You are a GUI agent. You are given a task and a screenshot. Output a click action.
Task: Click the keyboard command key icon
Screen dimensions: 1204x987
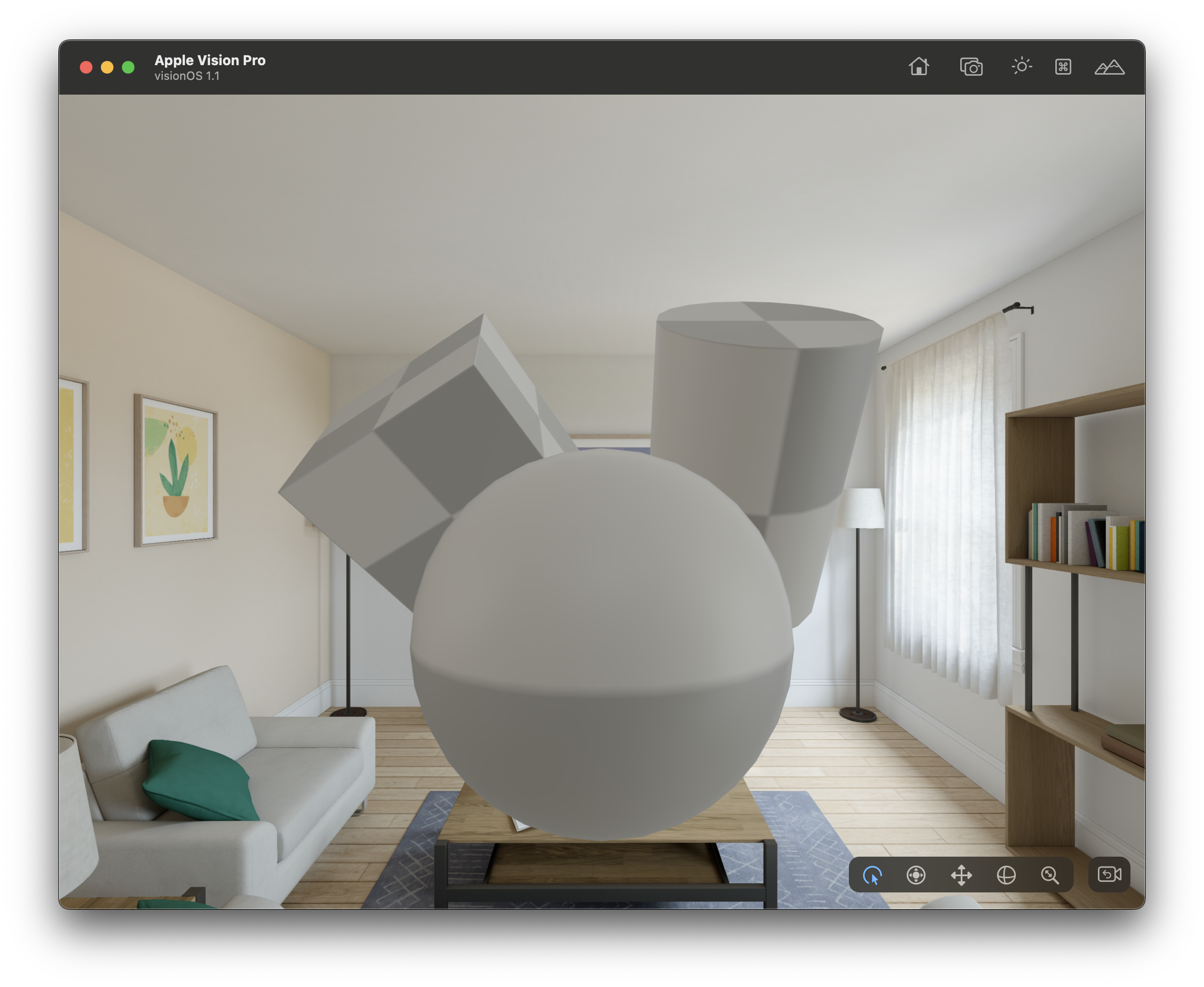tap(1063, 67)
